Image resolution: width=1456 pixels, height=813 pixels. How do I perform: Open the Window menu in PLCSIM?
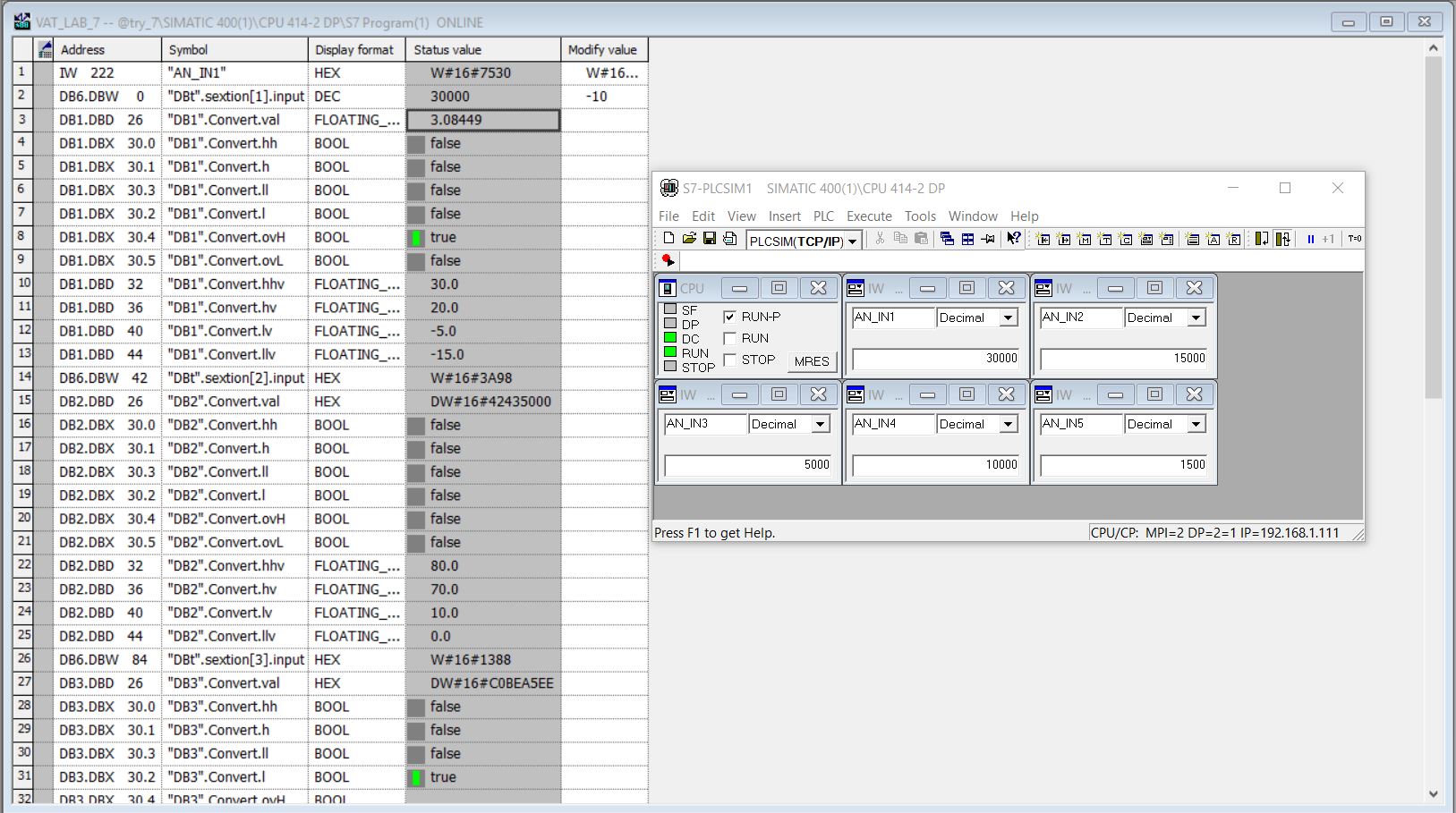coord(973,216)
